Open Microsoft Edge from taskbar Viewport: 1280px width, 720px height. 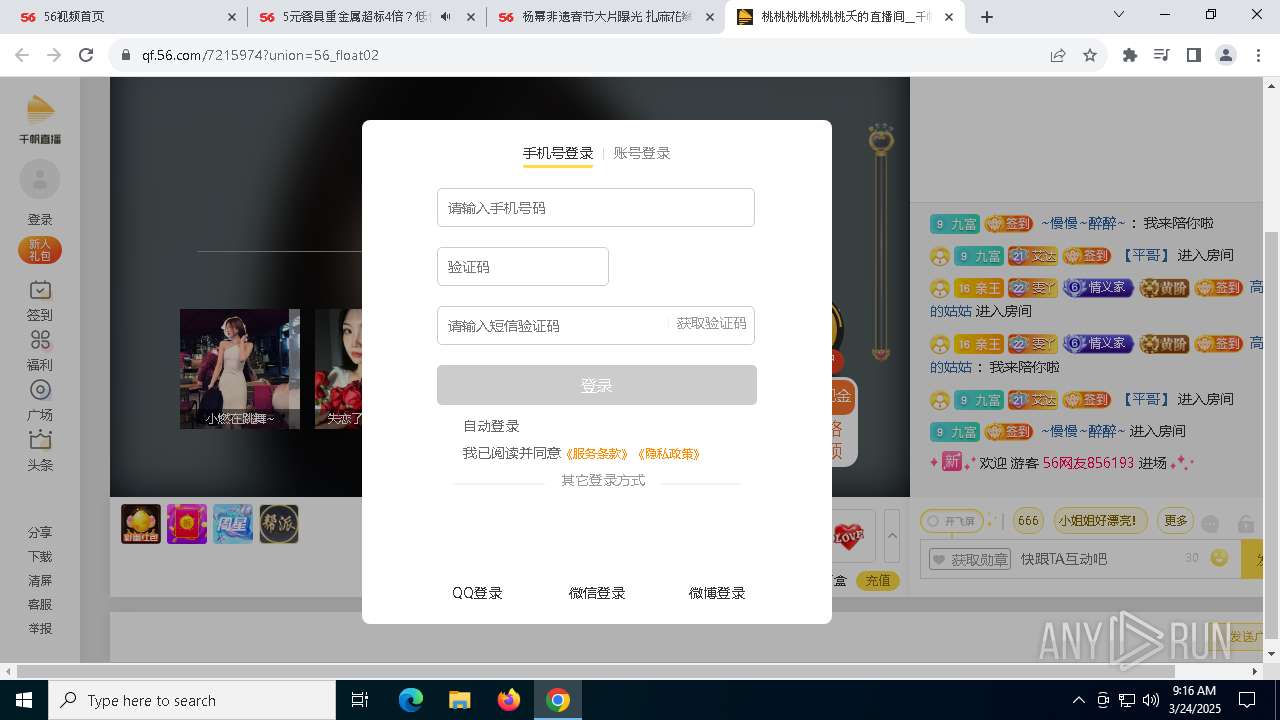tap(411, 700)
